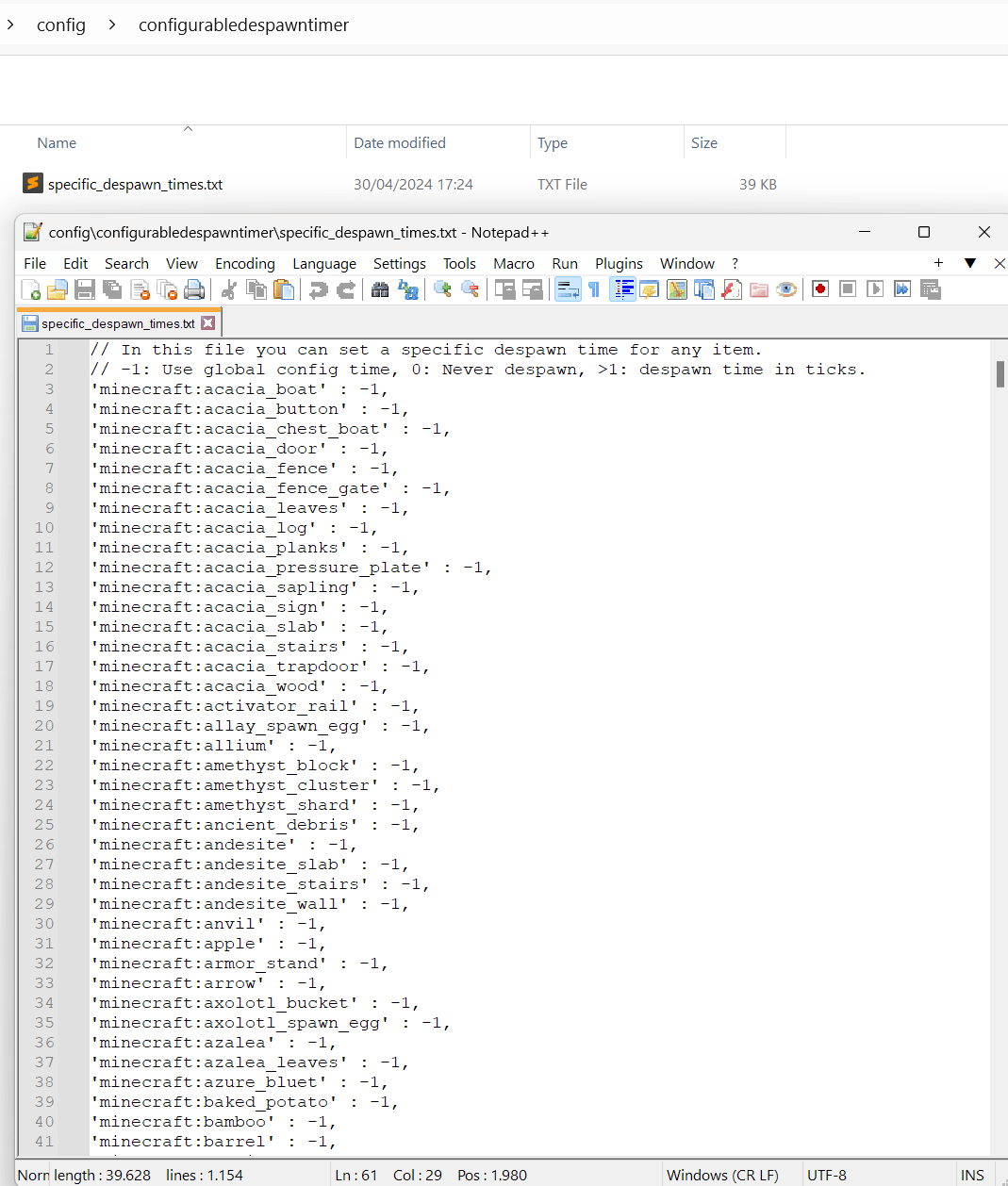
Task: Save the document using the Save icon
Action: click(x=85, y=289)
